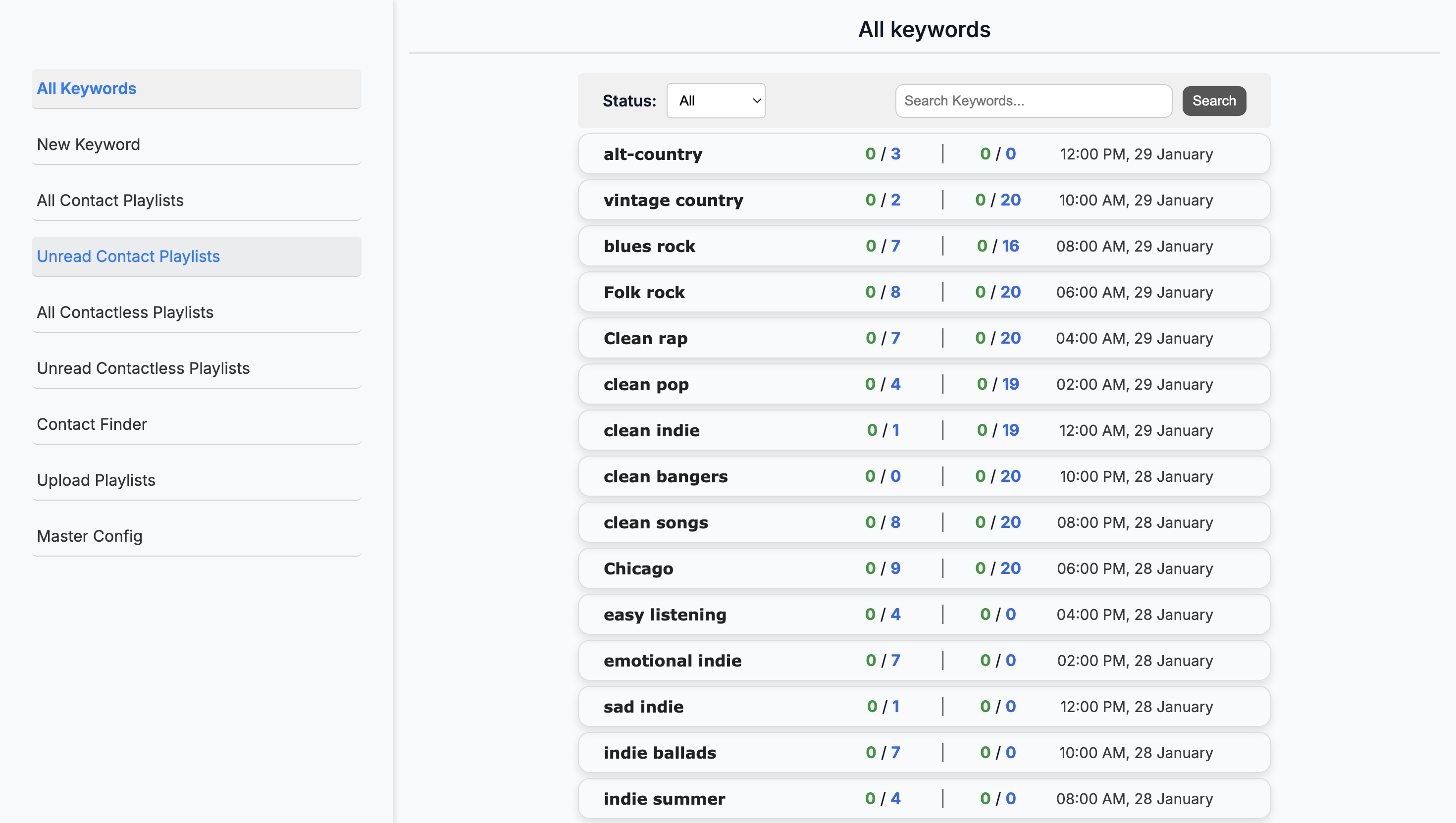Go to Upload Playlists

(196, 480)
